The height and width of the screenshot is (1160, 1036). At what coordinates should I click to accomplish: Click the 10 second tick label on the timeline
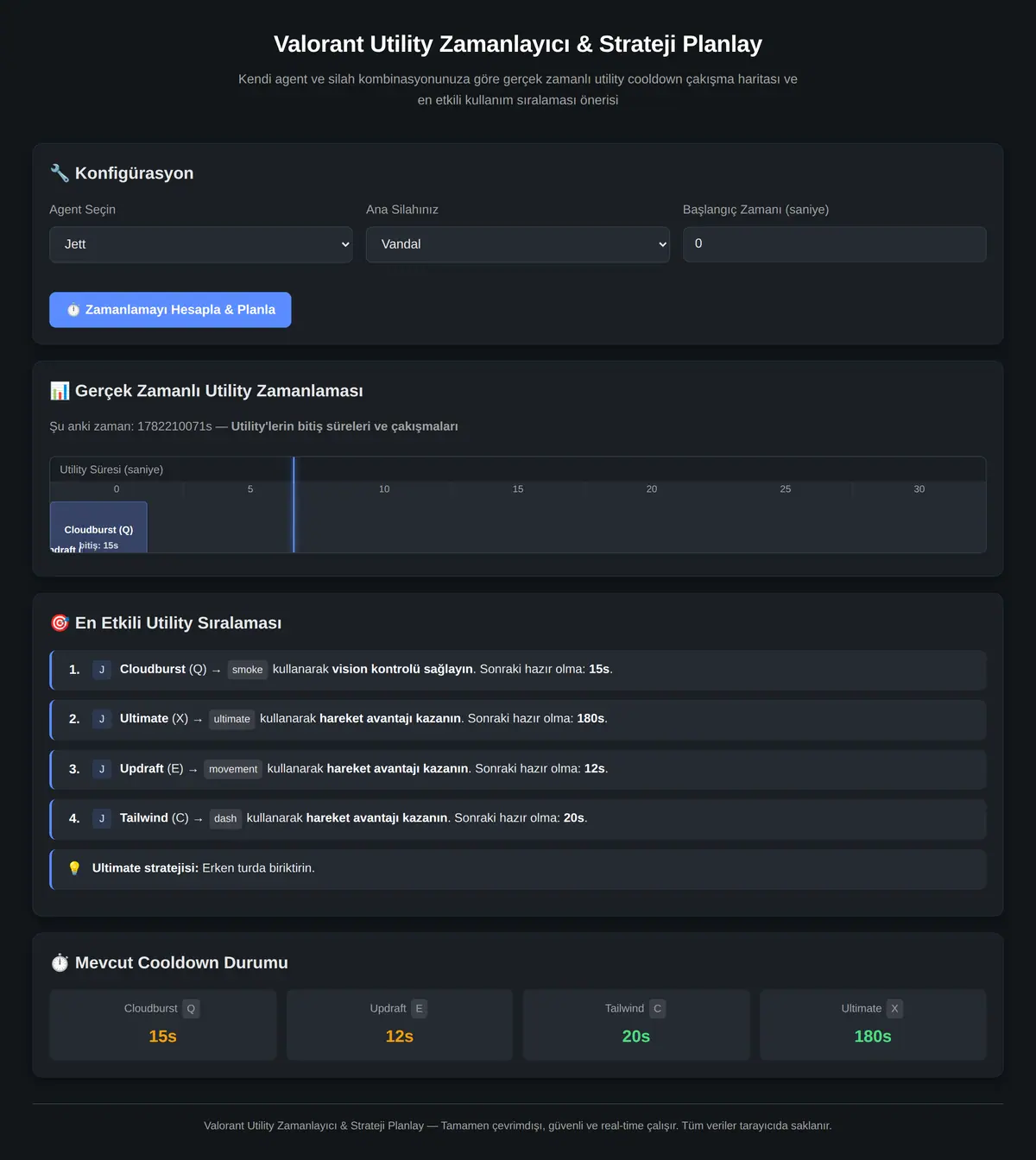[x=384, y=489]
